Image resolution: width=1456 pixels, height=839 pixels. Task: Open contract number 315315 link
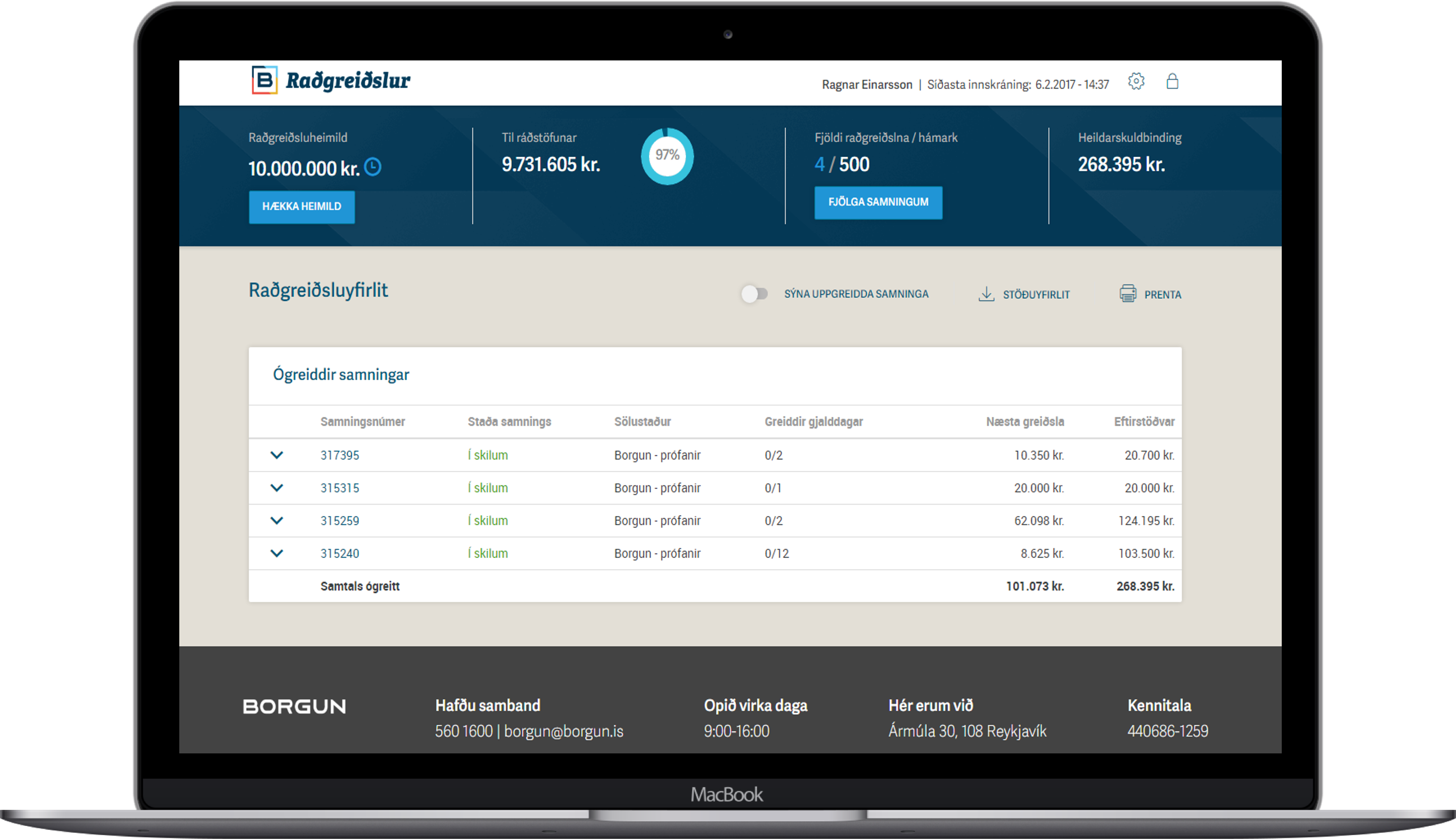[339, 488]
